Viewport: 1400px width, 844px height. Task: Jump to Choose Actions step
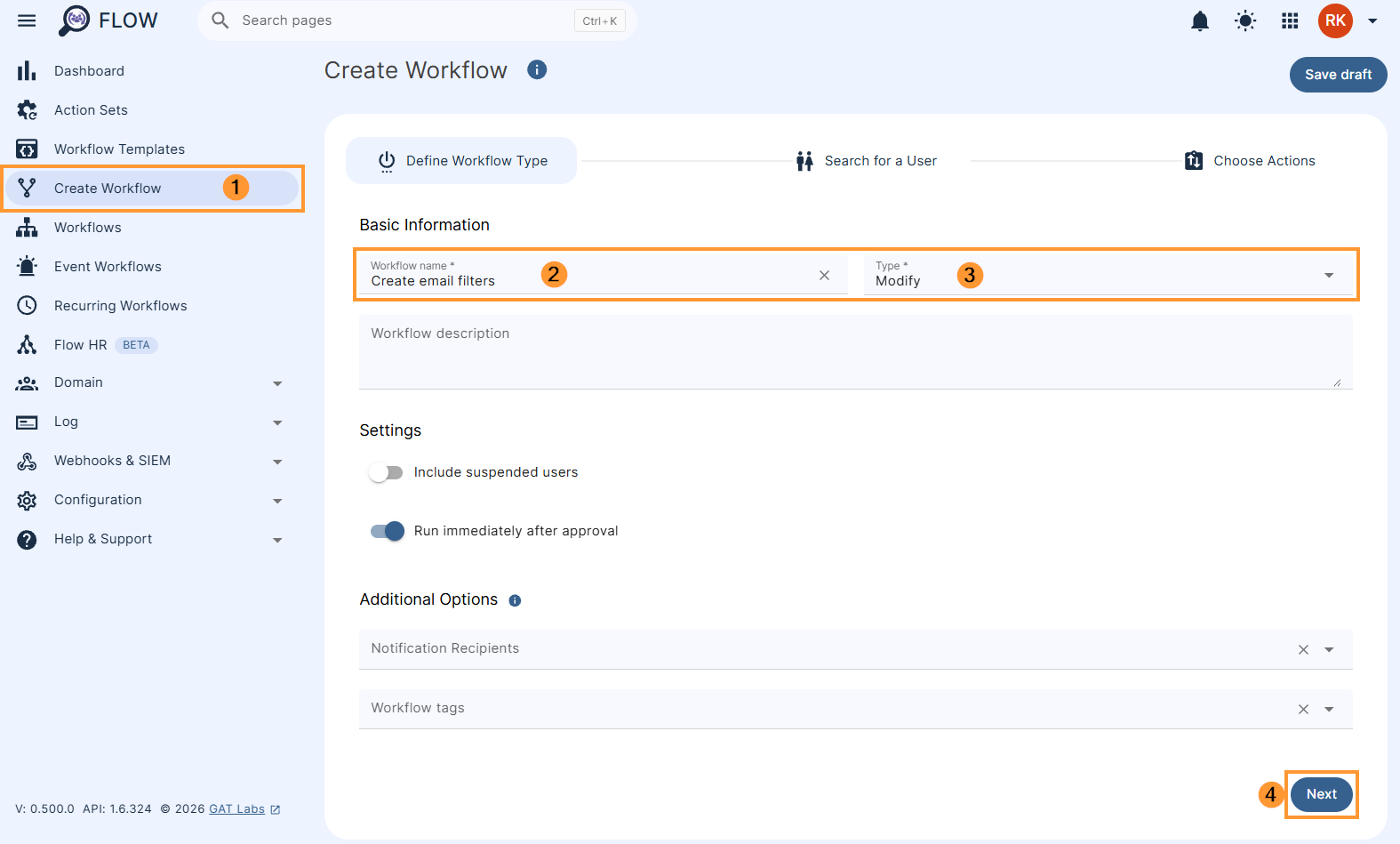pyautogui.click(x=1250, y=161)
